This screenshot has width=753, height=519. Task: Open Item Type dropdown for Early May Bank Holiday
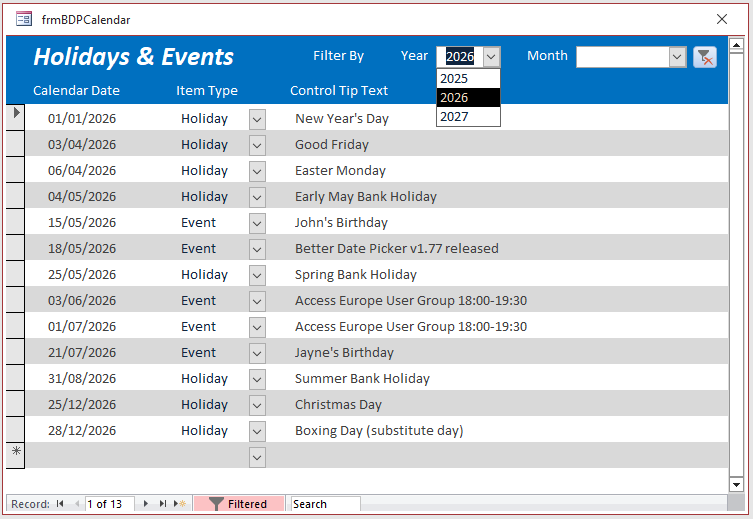(257, 197)
